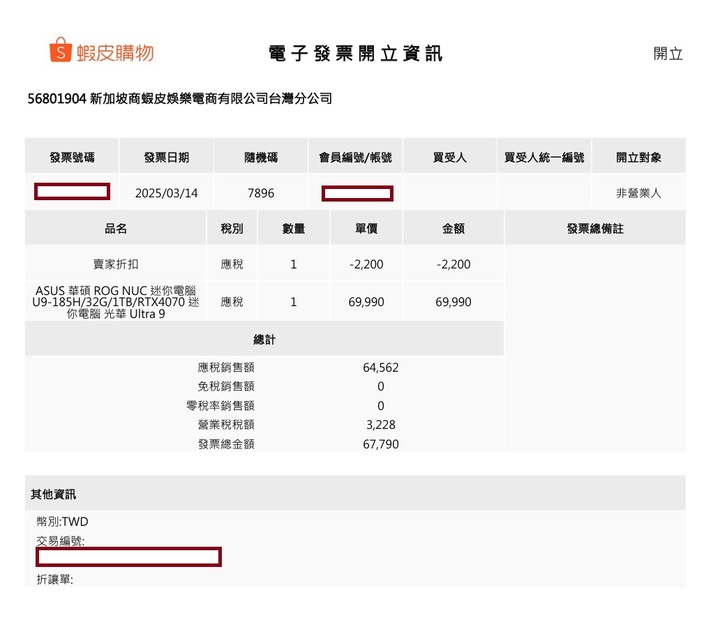
Task: Click the 應稅銷售額 label
Action: 226,367
